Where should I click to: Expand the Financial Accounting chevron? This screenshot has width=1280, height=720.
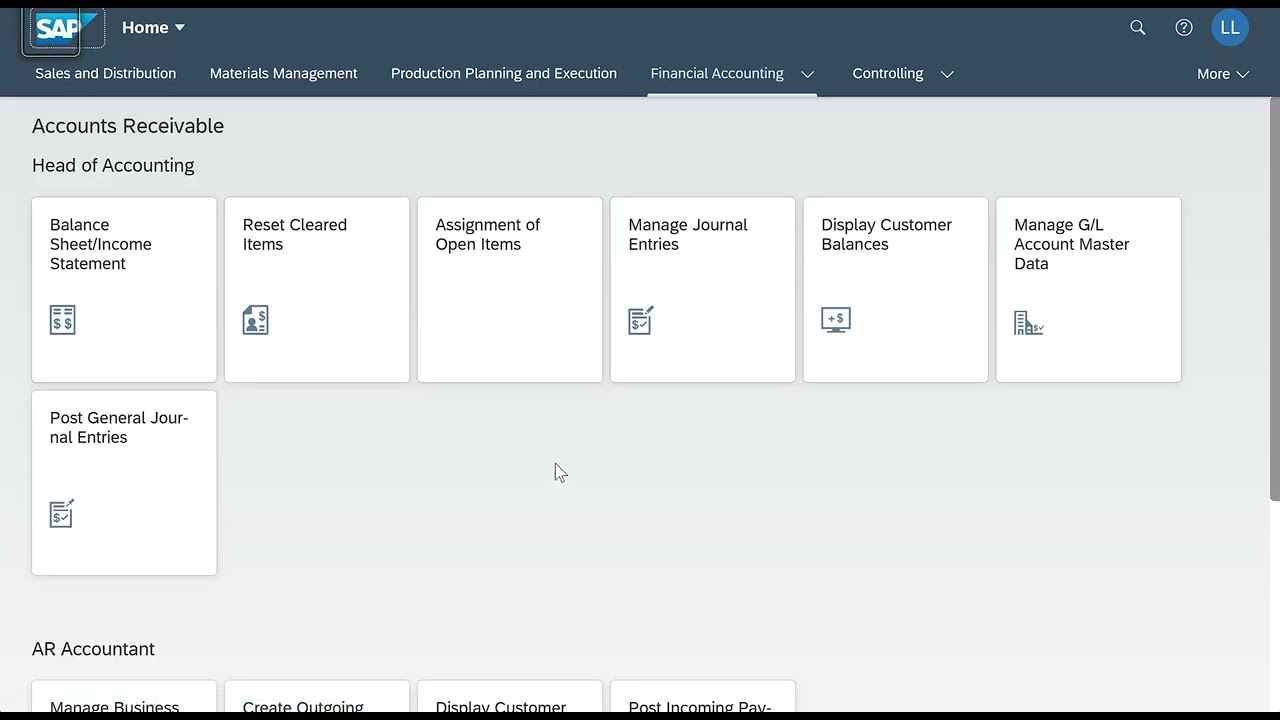pyautogui.click(x=808, y=74)
